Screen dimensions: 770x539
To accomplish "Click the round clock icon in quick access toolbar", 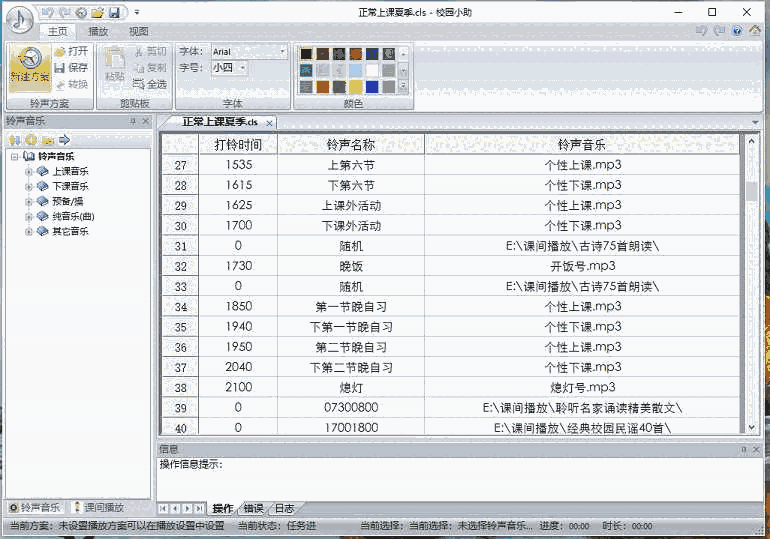I will tap(82, 12).
